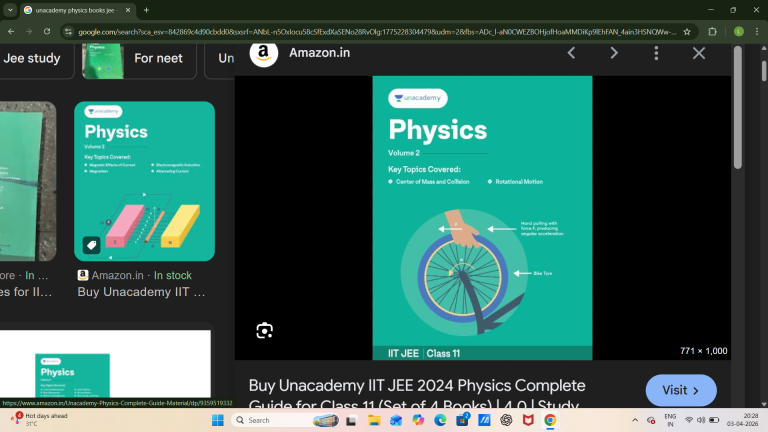The width and height of the screenshot is (768, 432).
Task: Open a new browser tab
Action: point(146,10)
